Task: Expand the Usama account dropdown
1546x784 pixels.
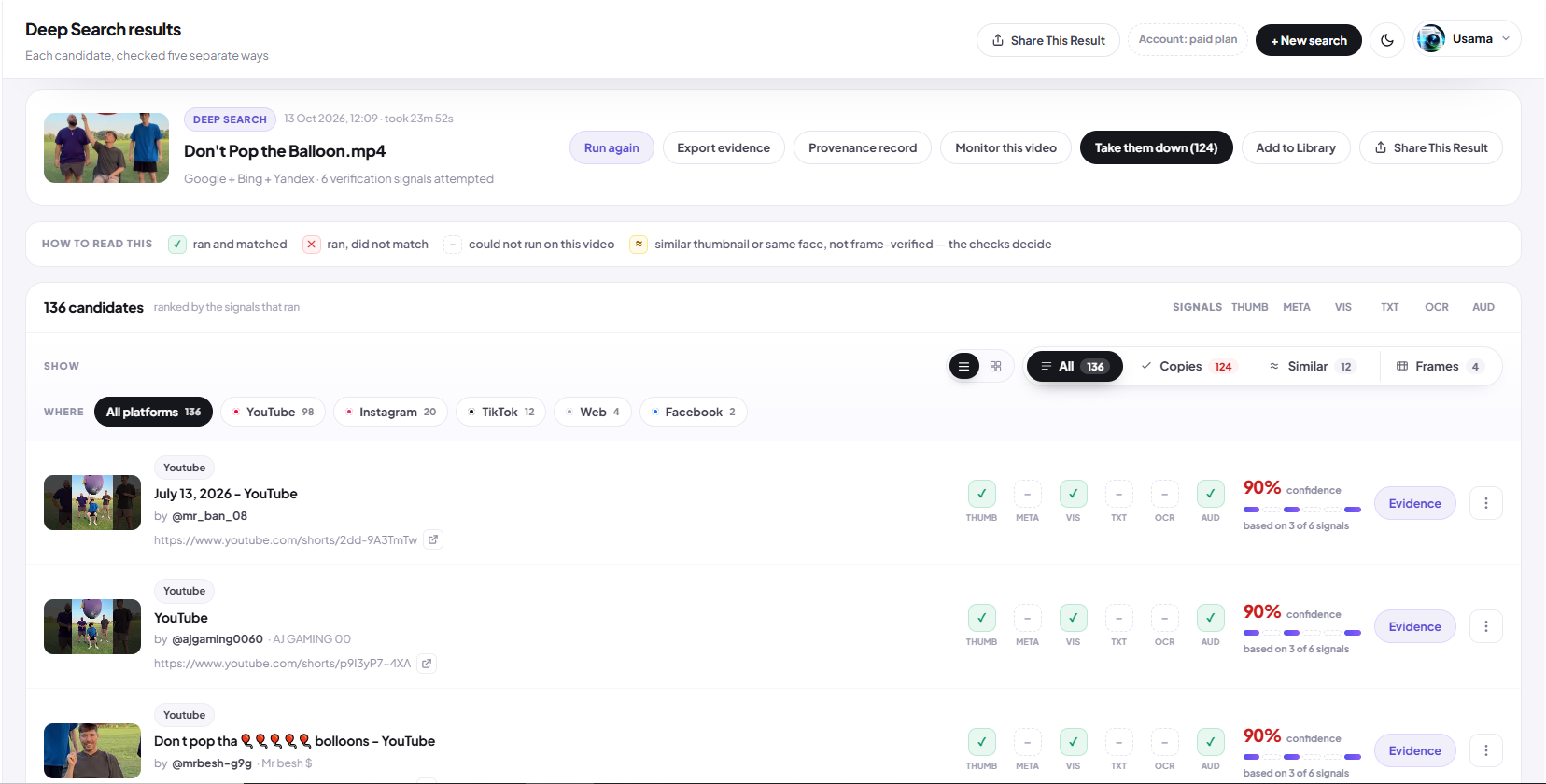Action: coord(1469,39)
